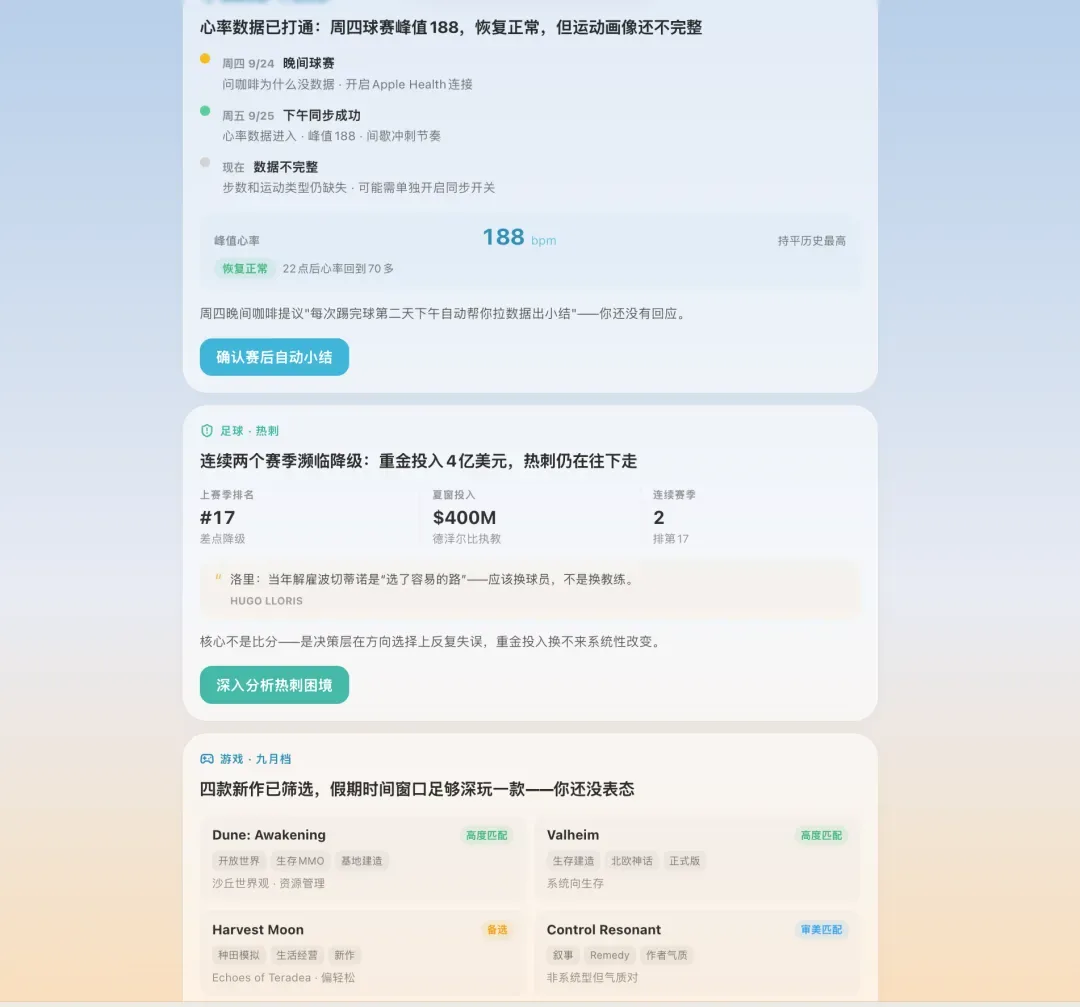Viewport: 1080px width, 1007px height.
Task: Click 审美匹配 badge on Control Resonant
Action: coord(821,929)
